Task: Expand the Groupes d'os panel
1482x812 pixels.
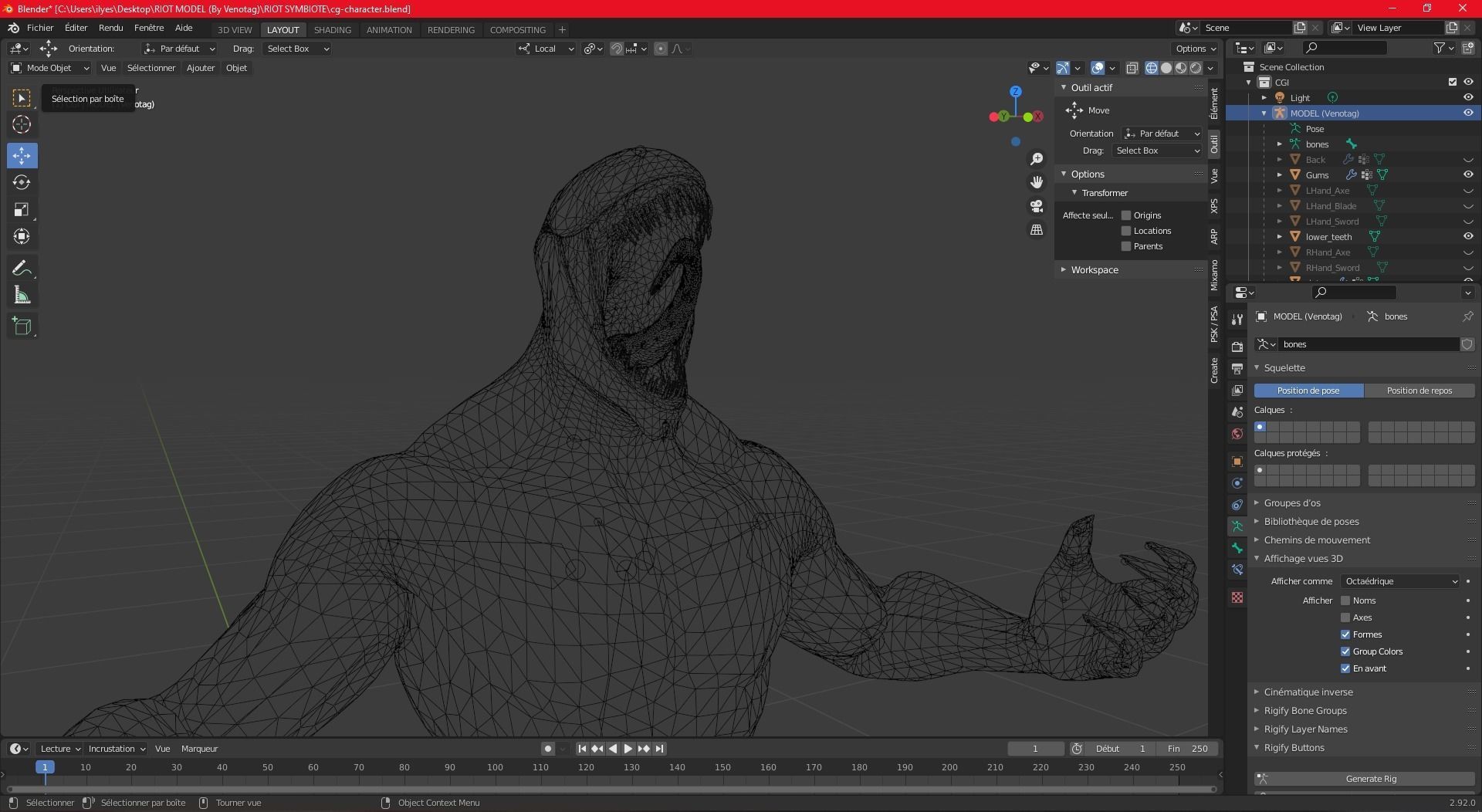Action: [1292, 503]
